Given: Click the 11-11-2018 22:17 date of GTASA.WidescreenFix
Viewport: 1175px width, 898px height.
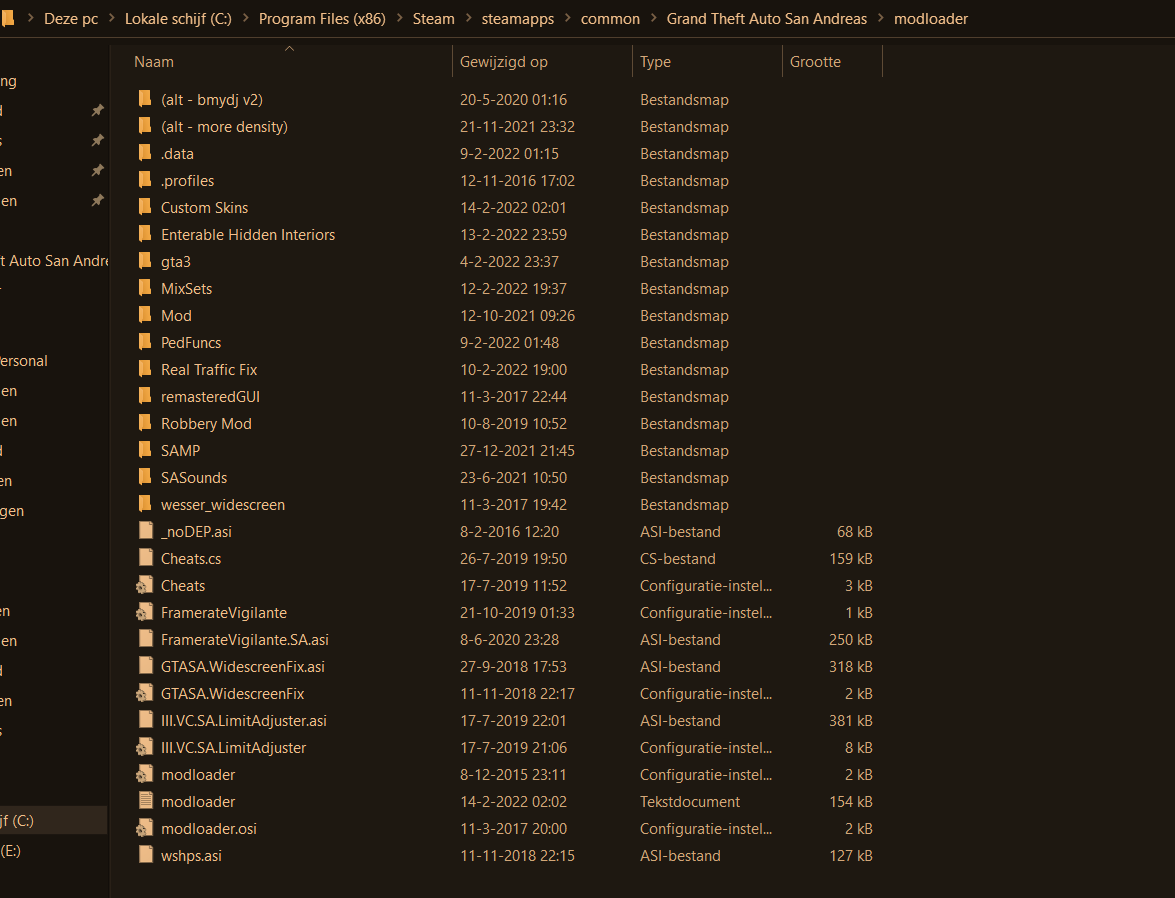Looking at the screenshot, I should (517, 693).
